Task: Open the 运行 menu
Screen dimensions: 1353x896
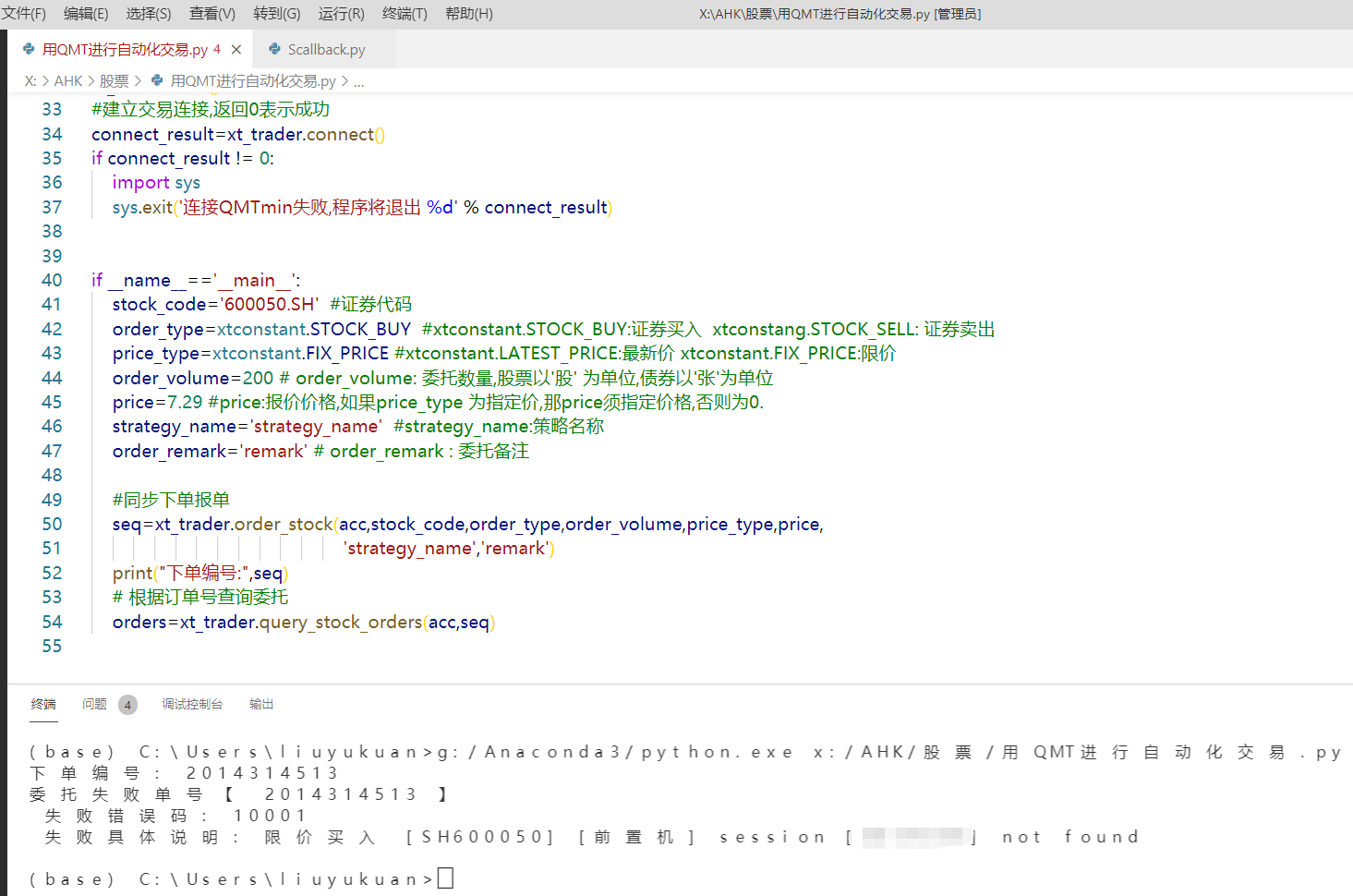Action: coord(339,13)
